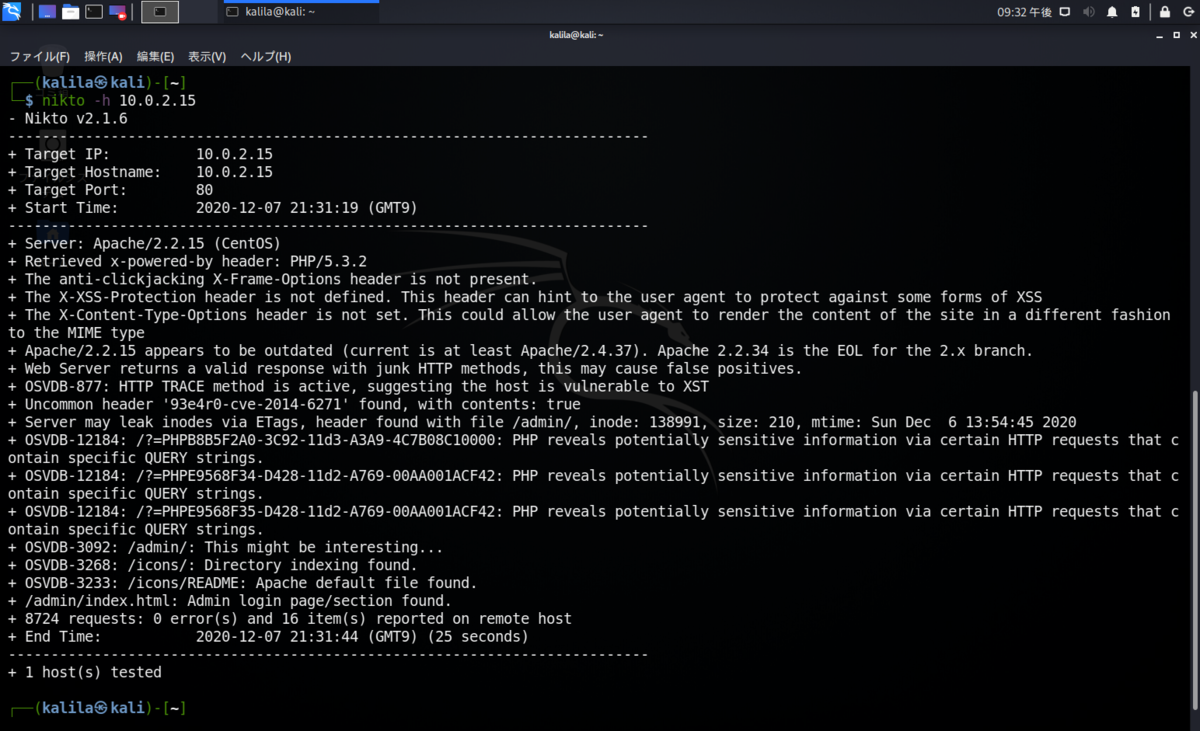Open the Kali dragon applications menu
The height and width of the screenshot is (731, 1200).
pyautogui.click(x=12, y=12)
